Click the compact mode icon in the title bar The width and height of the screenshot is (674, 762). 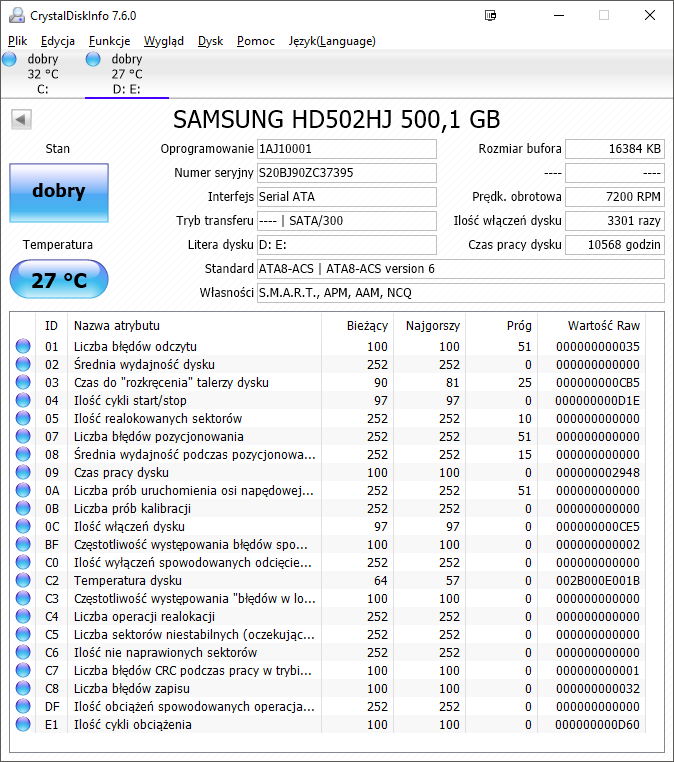click(x=490, y=16)
